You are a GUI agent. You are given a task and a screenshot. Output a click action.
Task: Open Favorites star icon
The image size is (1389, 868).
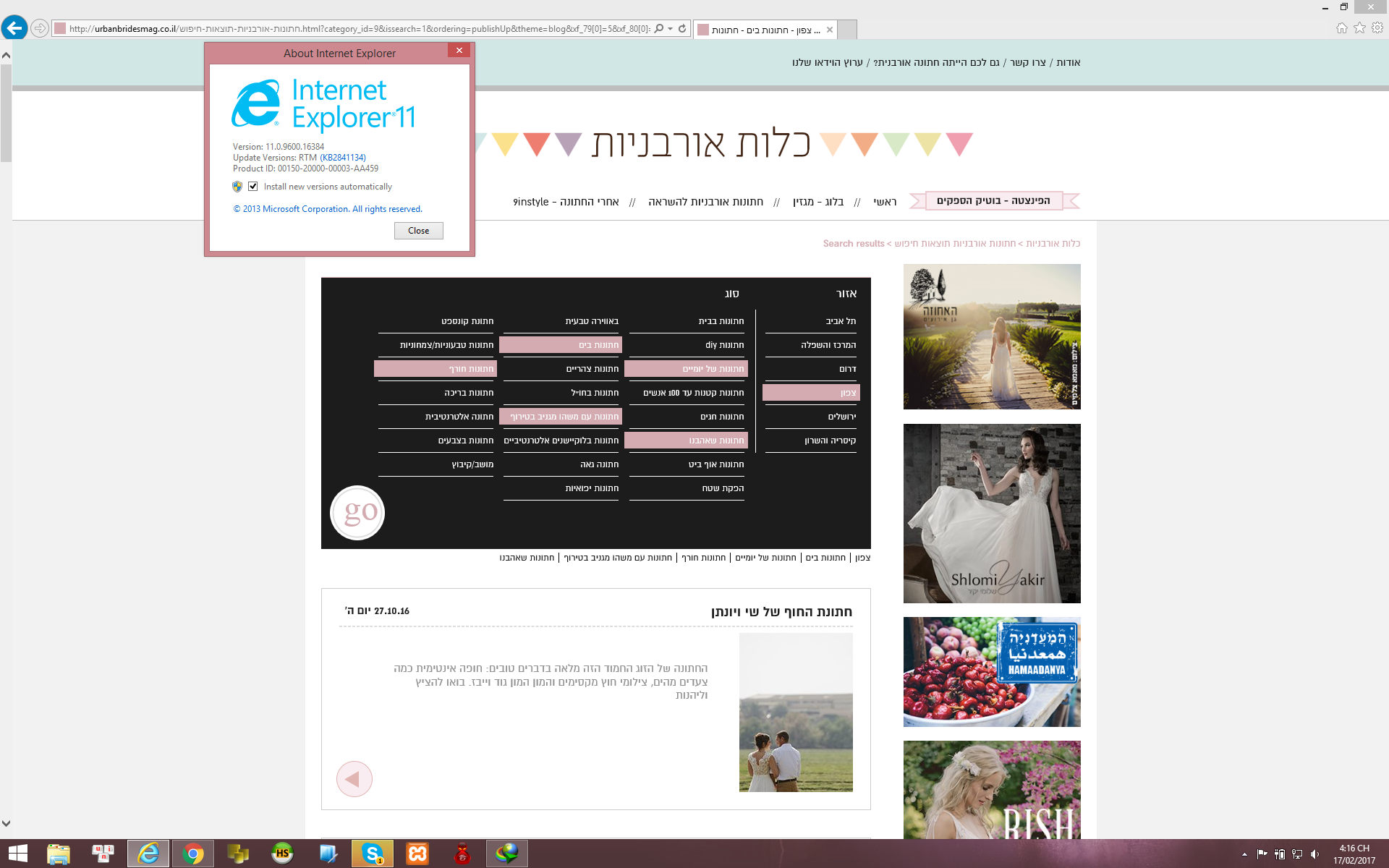[1359, 28]
